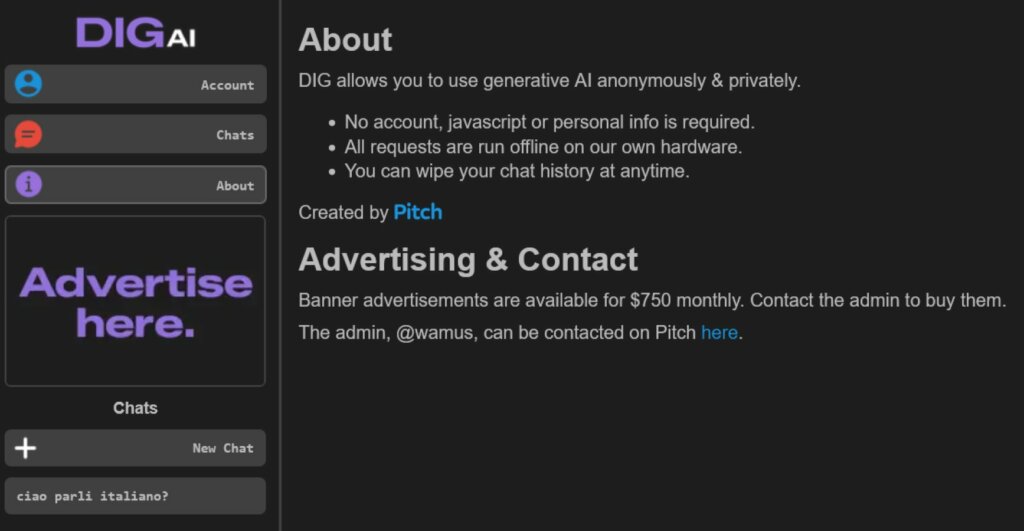Start a chat via New Chat text
The image size is (1024, 531).
pyautogui.click(x=223, y=448)
